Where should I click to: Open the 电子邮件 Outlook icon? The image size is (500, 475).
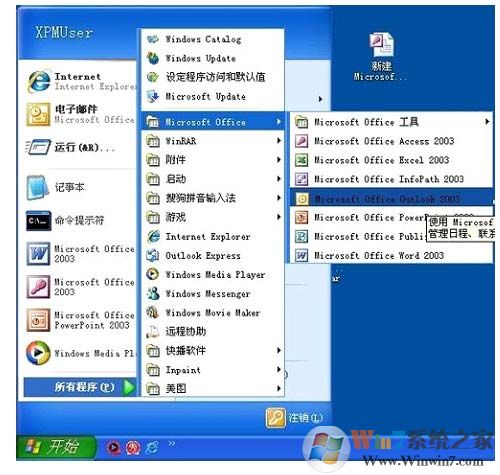click(38, 114)
